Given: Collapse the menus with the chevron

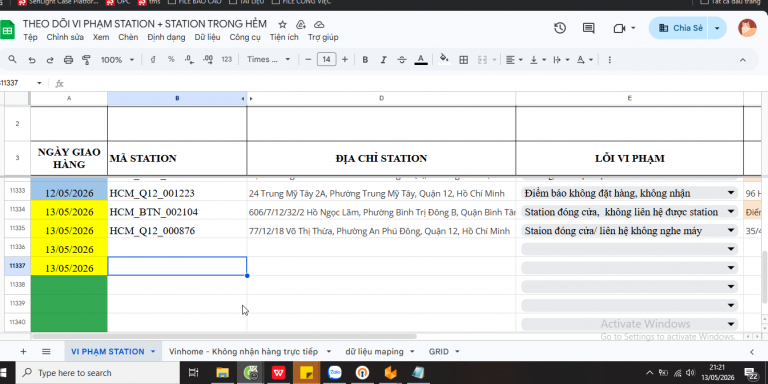Looking at the screenshot, I should coord(743,60).
